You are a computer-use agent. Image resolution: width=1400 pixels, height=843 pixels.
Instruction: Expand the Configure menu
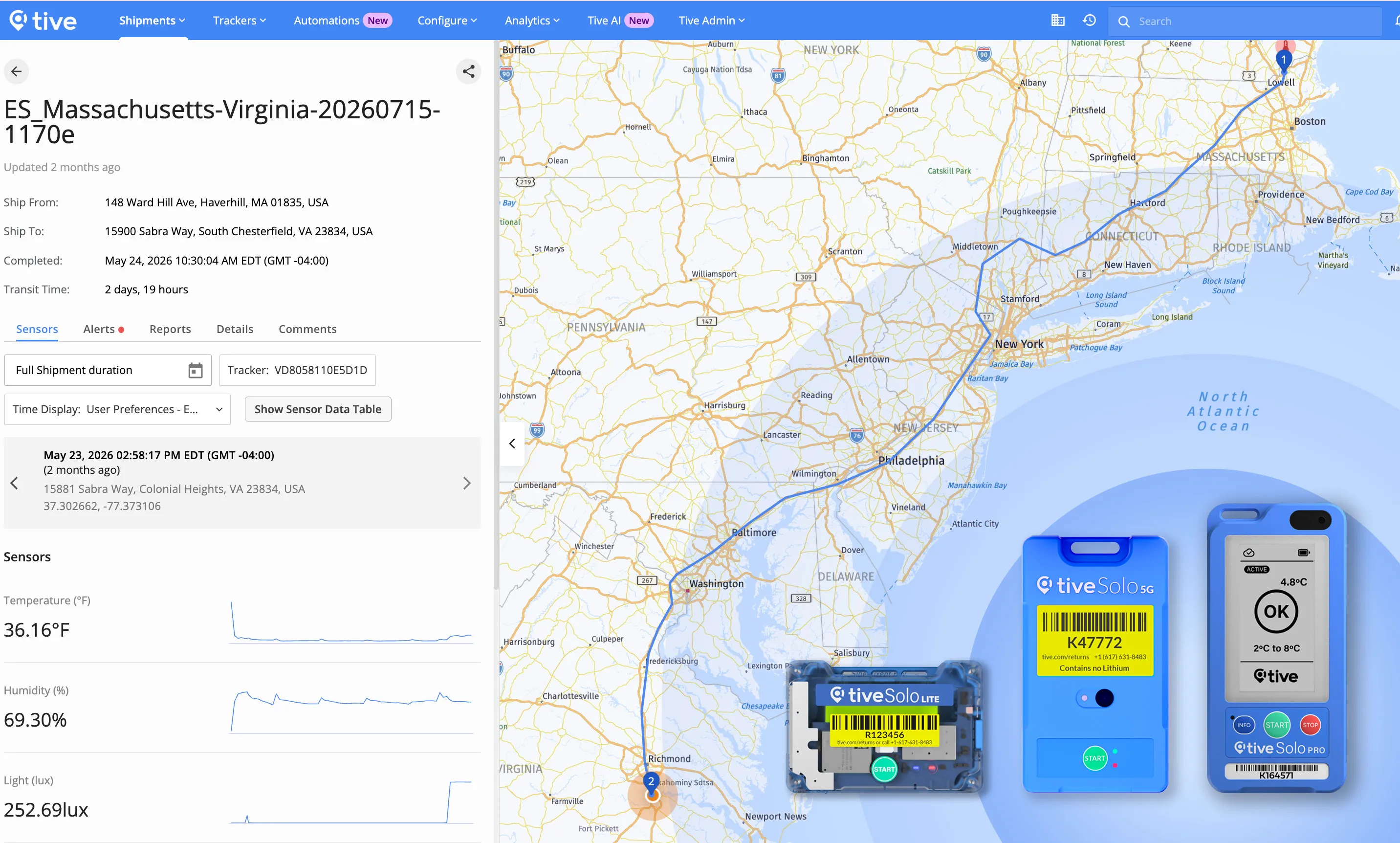(447, 21)
